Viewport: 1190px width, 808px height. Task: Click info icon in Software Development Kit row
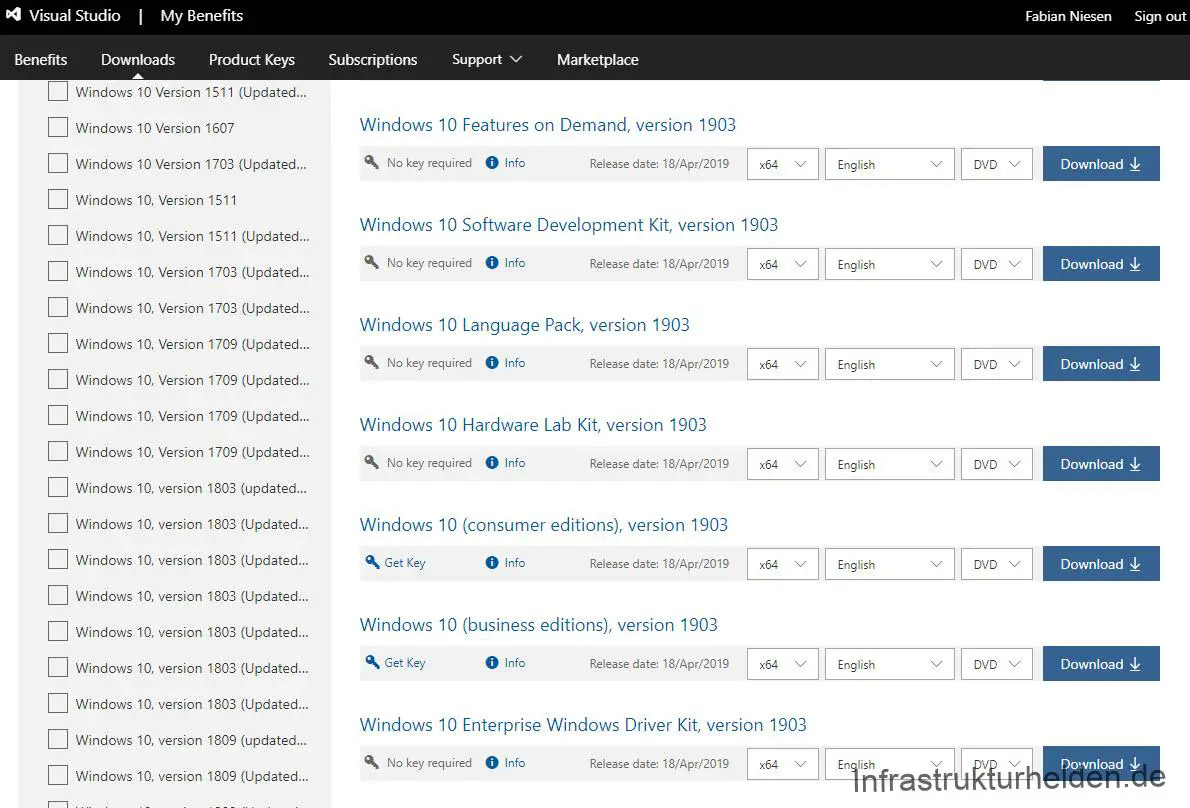point(492,263)
